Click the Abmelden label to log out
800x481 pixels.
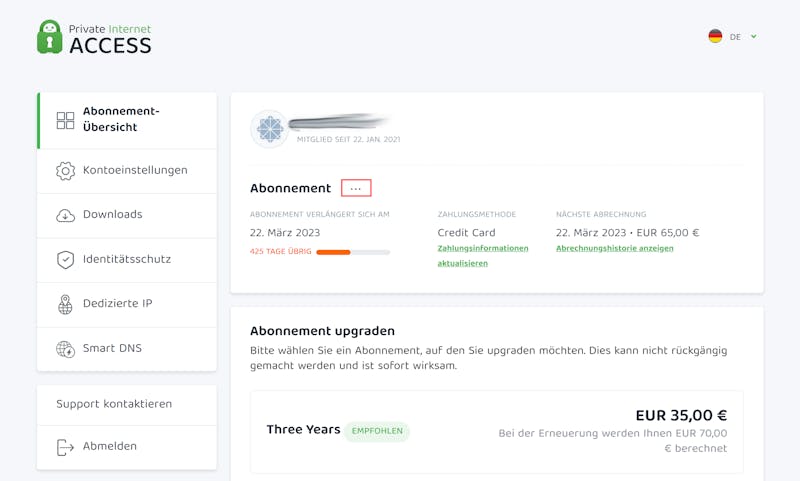point(110,446)
